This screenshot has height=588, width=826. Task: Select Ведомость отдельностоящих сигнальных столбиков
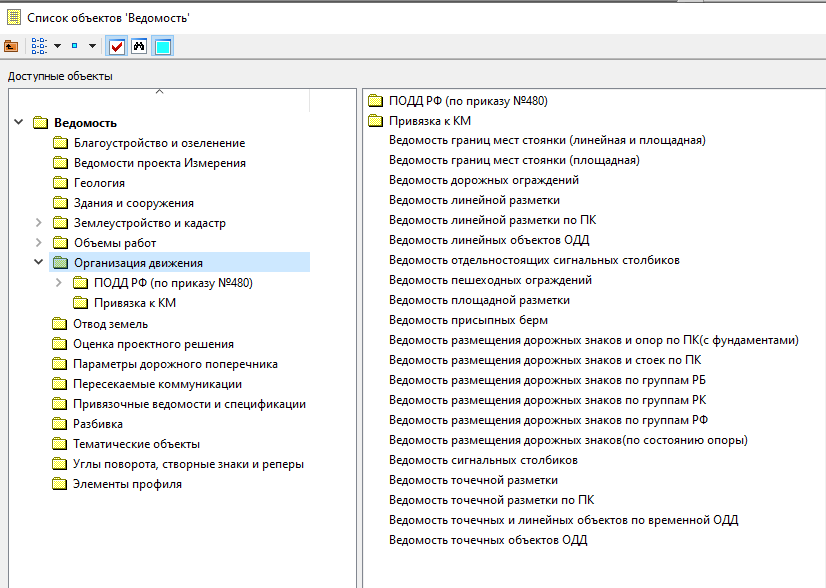pyautogui.click(x=534, y=260)
